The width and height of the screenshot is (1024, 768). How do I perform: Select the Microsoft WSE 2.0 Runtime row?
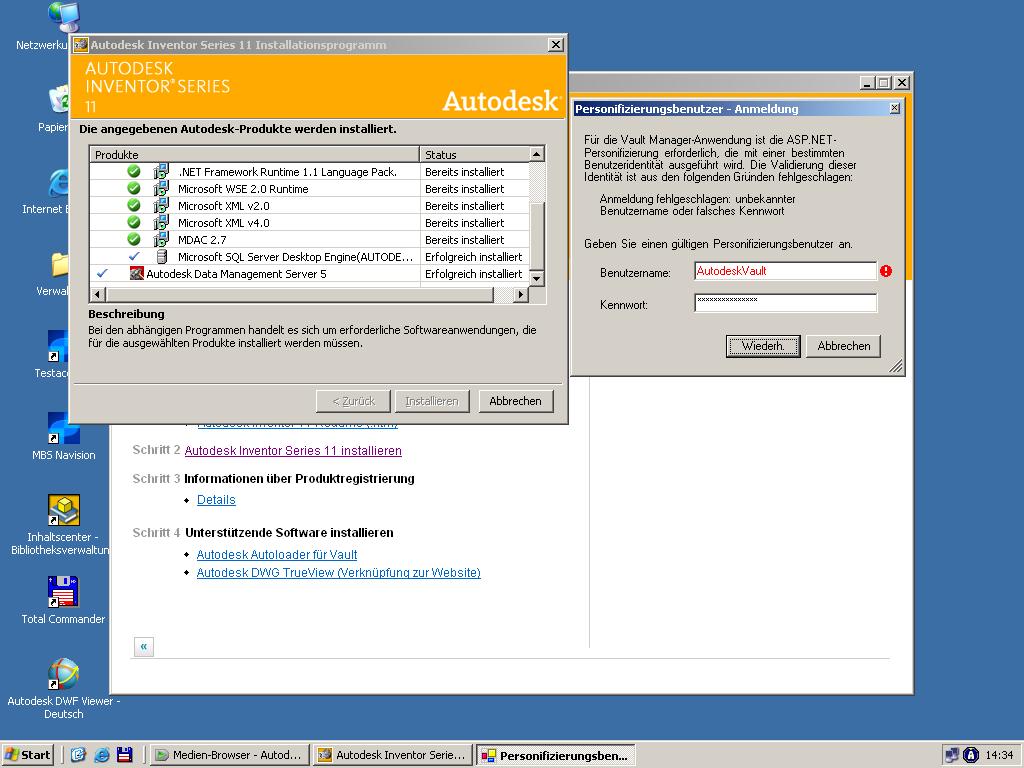(x=310, y=189)
